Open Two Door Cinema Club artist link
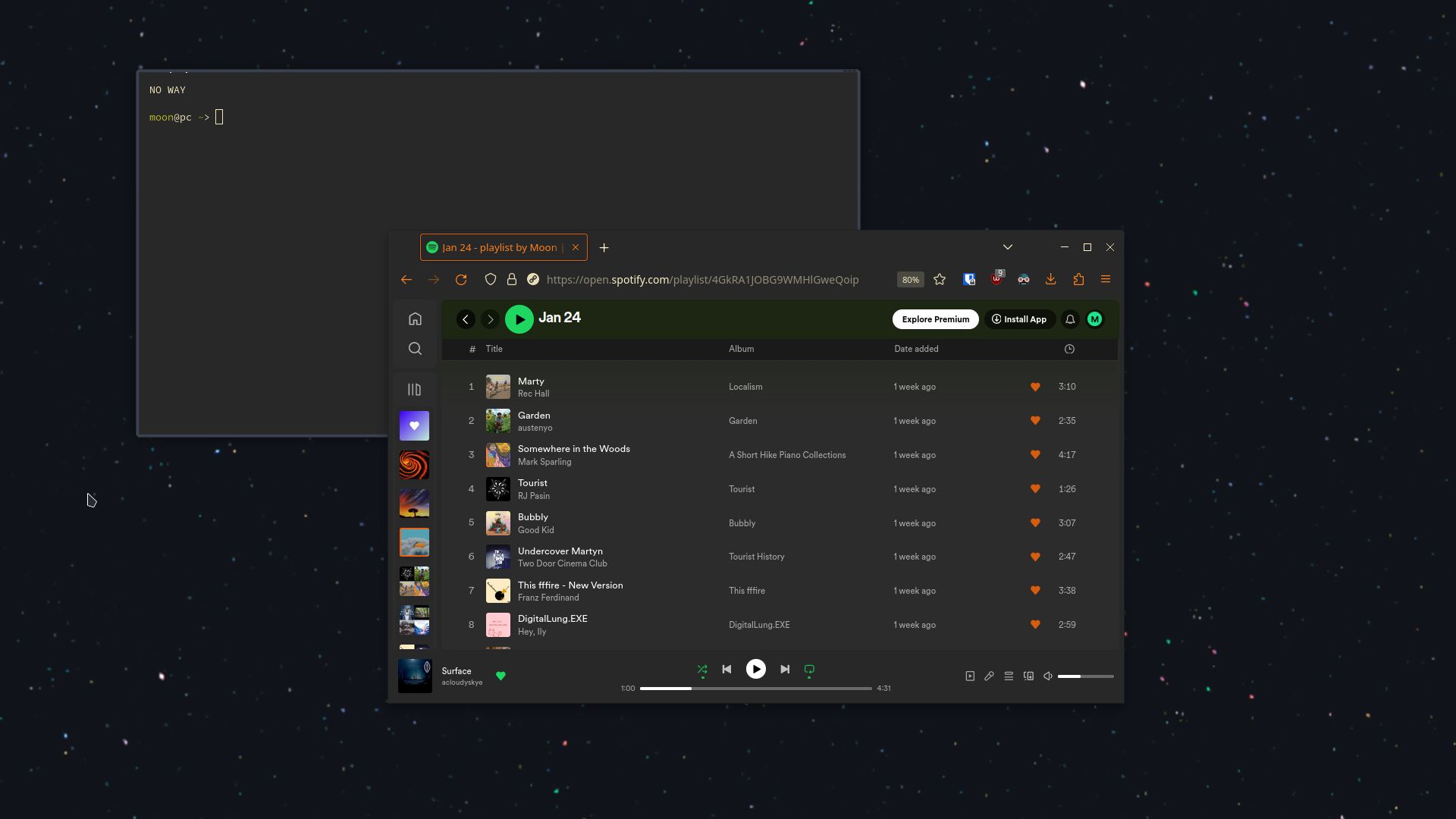The image size is (1456, 819). click(x=562, y=563)
